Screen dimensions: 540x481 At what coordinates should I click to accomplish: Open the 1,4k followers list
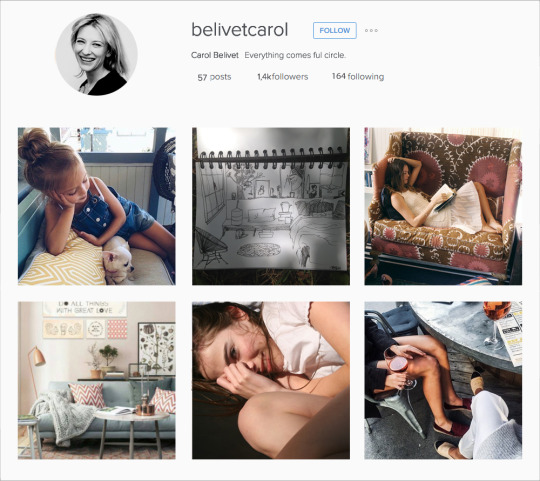pyautogui.click(x=283, y=77)
